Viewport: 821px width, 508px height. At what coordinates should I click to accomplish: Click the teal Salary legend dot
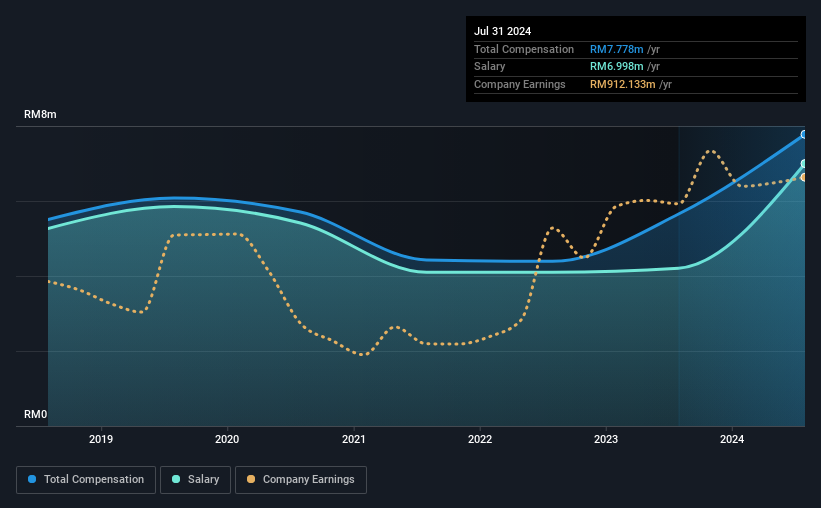click(x=176, y=479)
